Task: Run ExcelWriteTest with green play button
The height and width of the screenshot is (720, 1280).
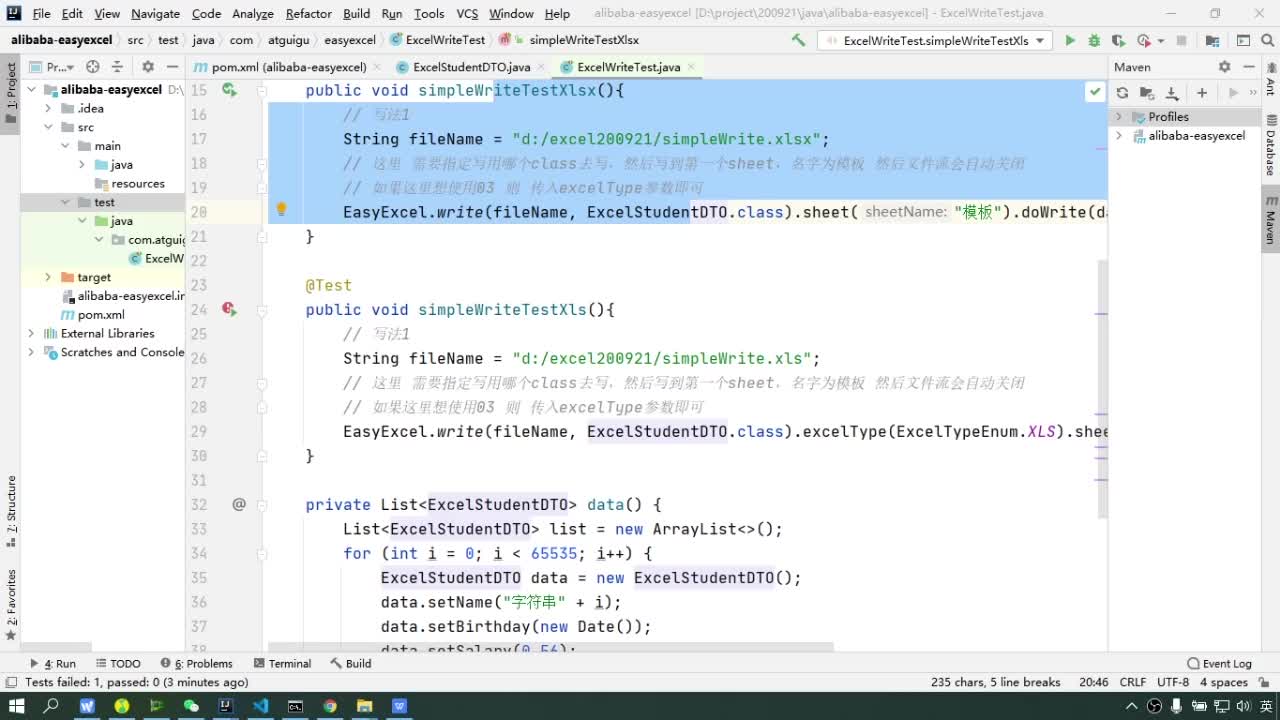Action: click(1070, 40)
